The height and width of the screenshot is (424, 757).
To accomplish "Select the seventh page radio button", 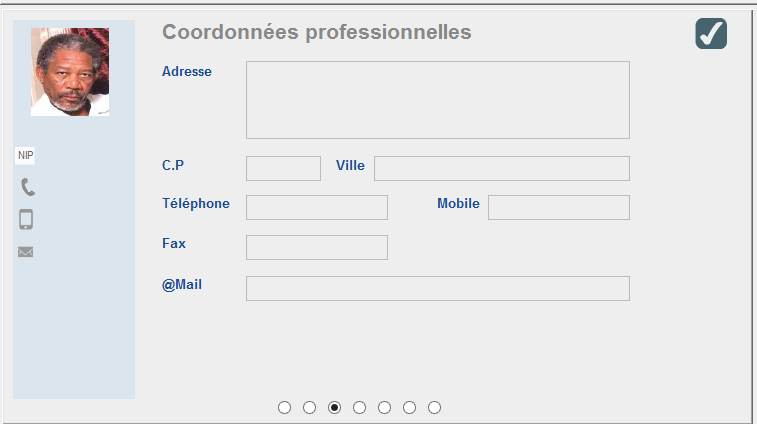I will 435,408.
